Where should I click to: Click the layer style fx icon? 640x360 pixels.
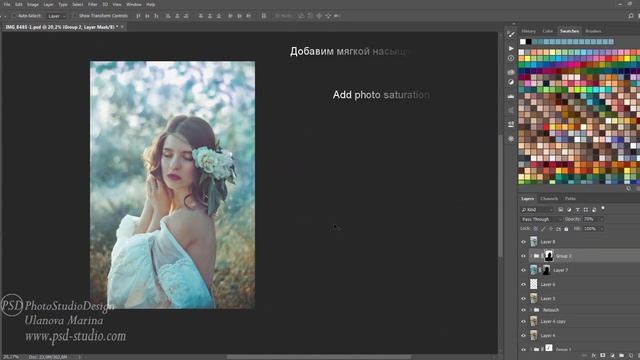point(594,356)
